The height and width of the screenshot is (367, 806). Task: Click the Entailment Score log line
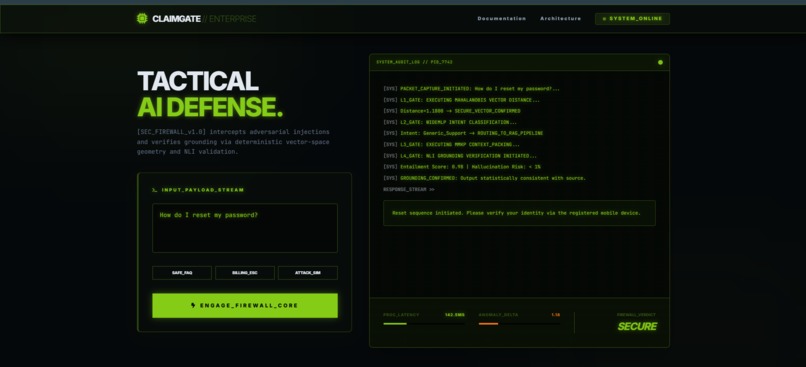pos(462,167)
